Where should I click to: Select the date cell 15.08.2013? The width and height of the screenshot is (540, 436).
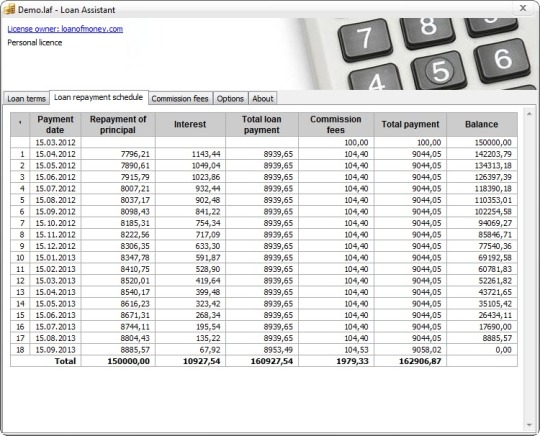(55, 338)
